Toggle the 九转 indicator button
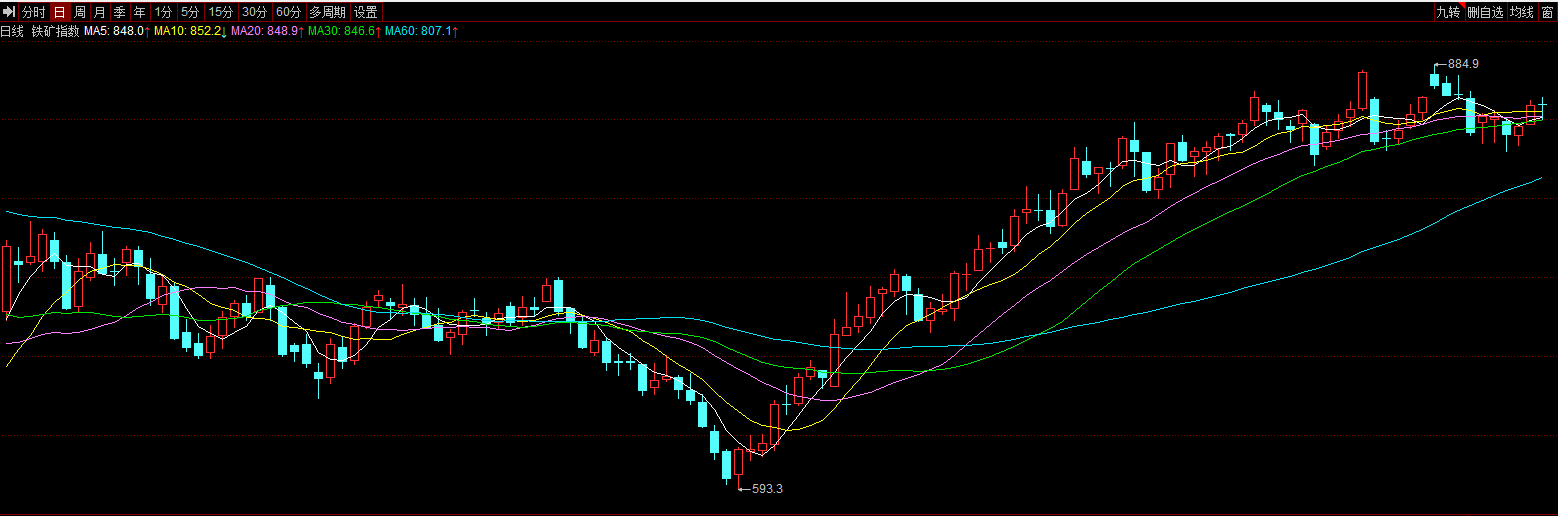Screen dimensions: 1558x516 1448,12
